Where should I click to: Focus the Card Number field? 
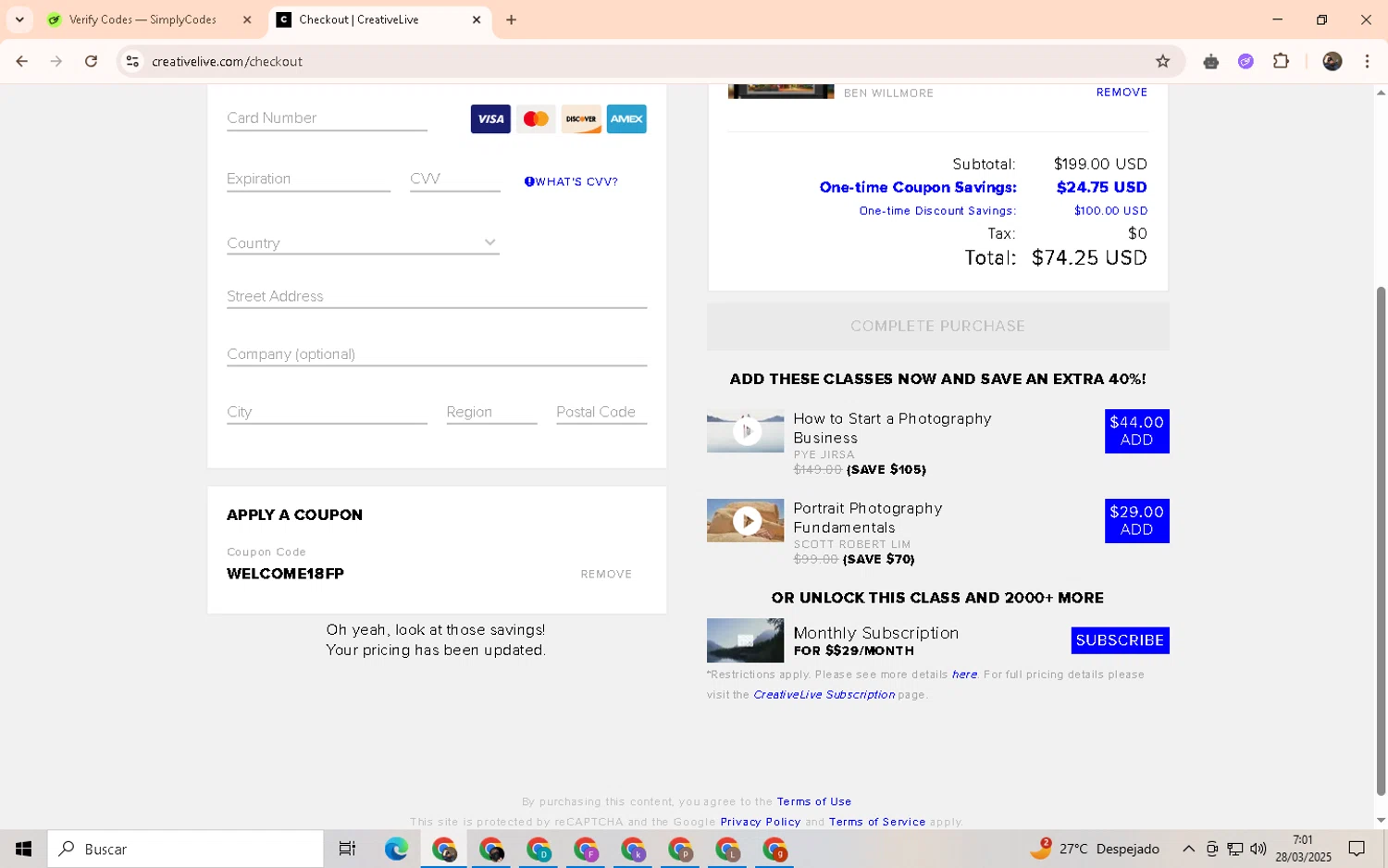(x=327, y=118)
